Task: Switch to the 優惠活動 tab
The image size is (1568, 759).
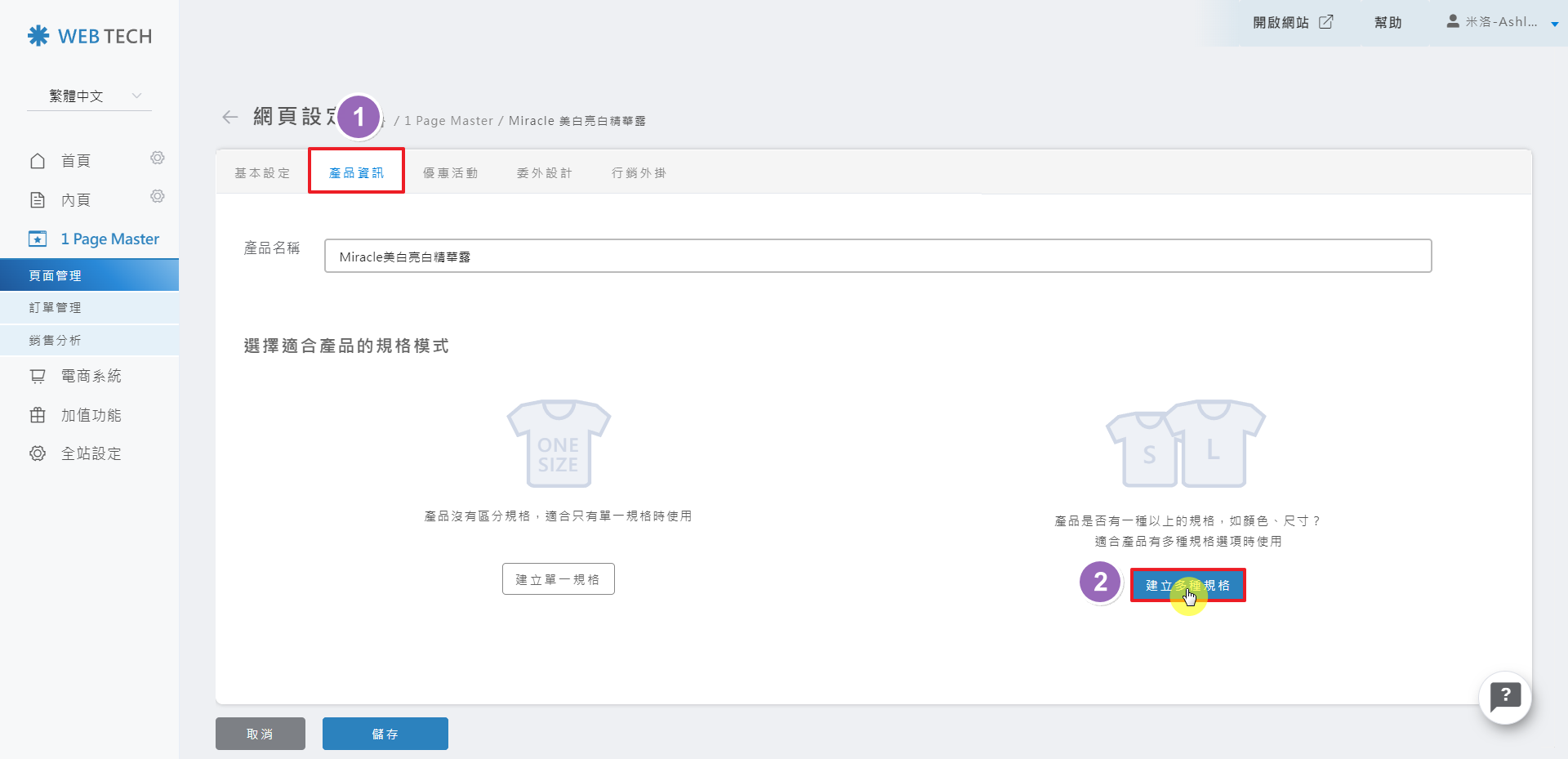Action: [x=450, y=173]
